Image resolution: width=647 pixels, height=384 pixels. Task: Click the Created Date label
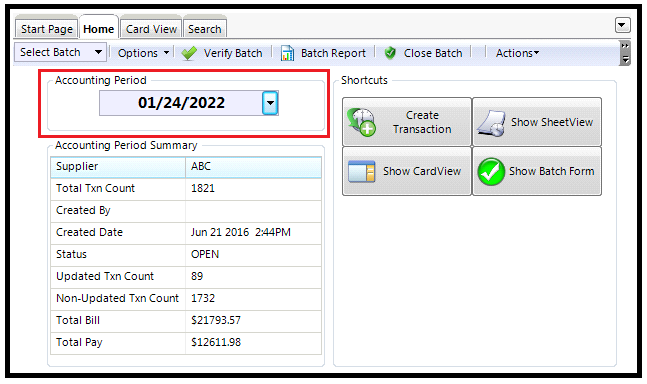pos(89,232)
